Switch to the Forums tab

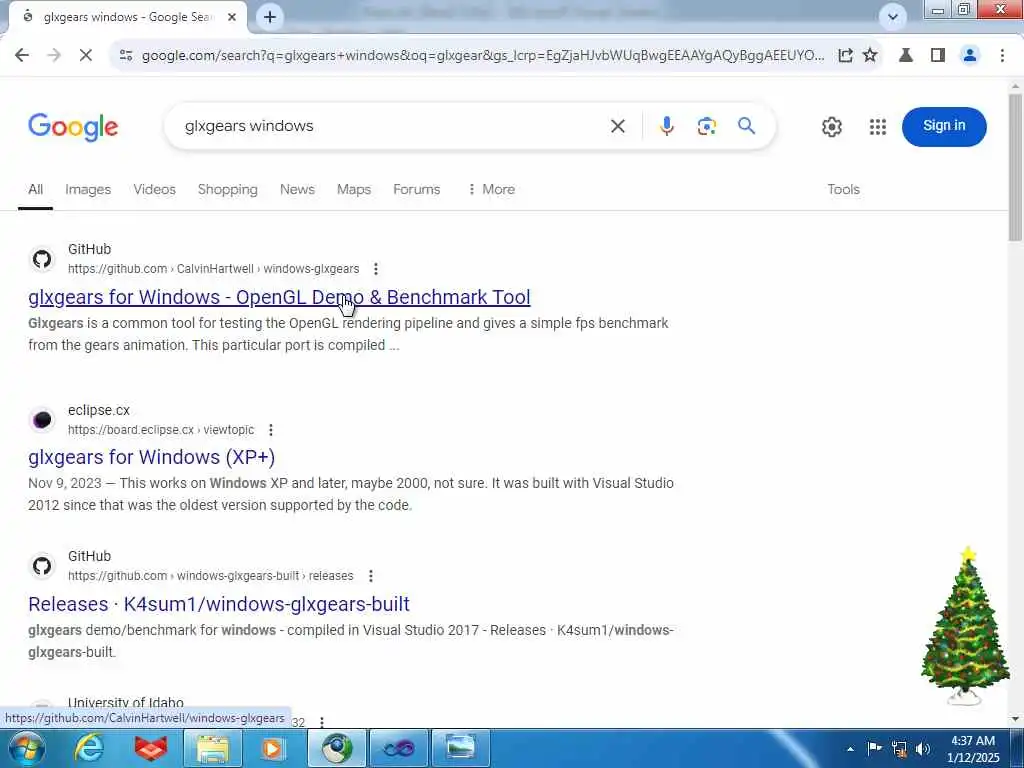[x=417, y=189]
